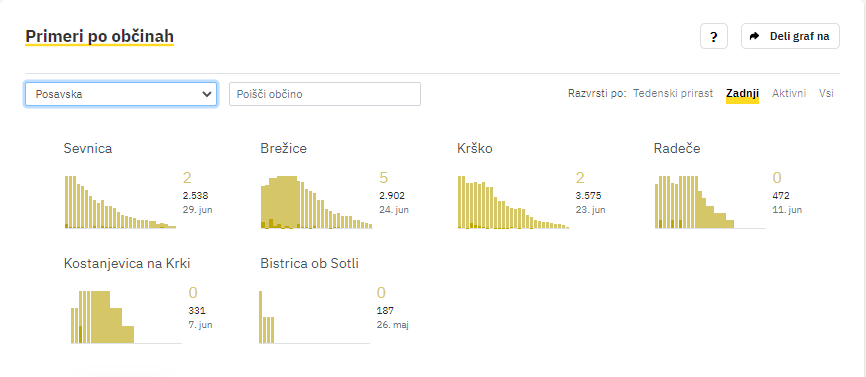Click the Krško bar chart
The width and height of the screenshot is (866, 377).
click(x=514, y=202)
